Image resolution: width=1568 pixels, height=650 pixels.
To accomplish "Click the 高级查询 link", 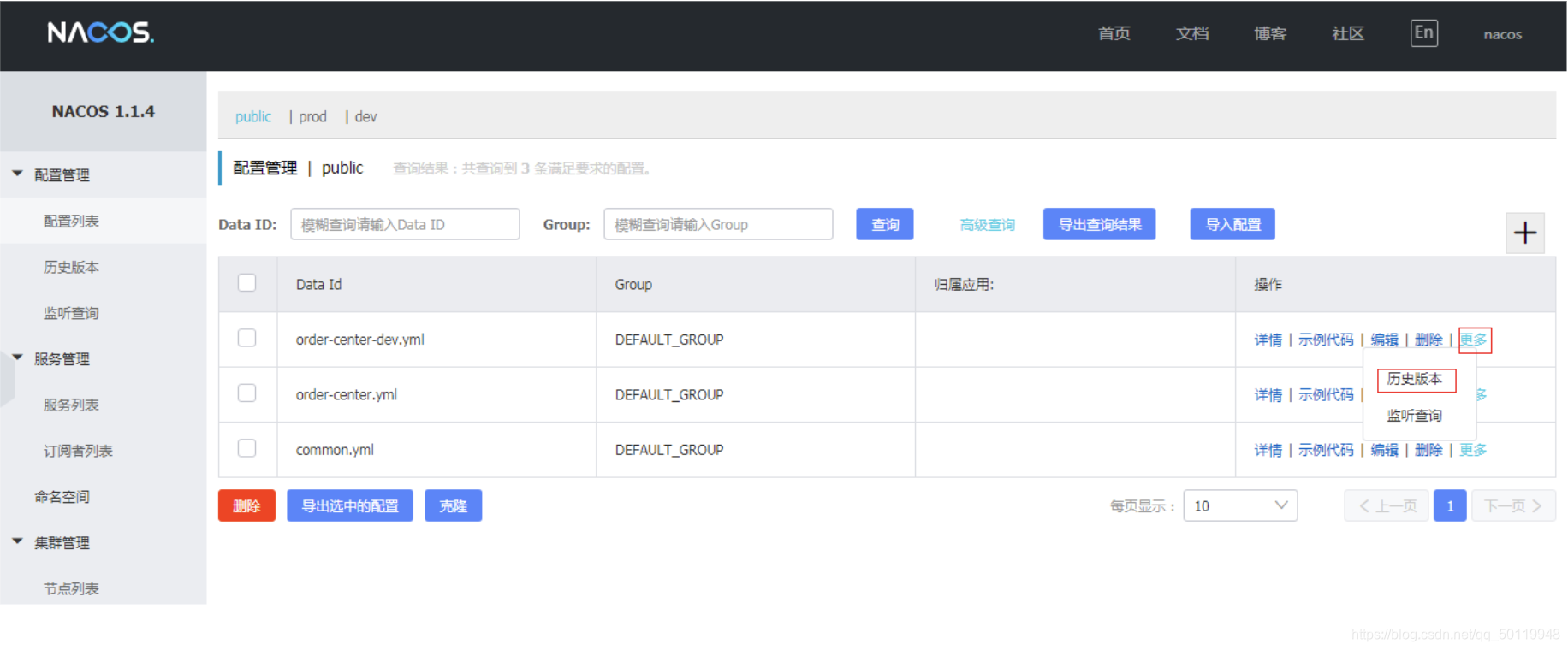I will pyautogui.click(x=987, y=225).
